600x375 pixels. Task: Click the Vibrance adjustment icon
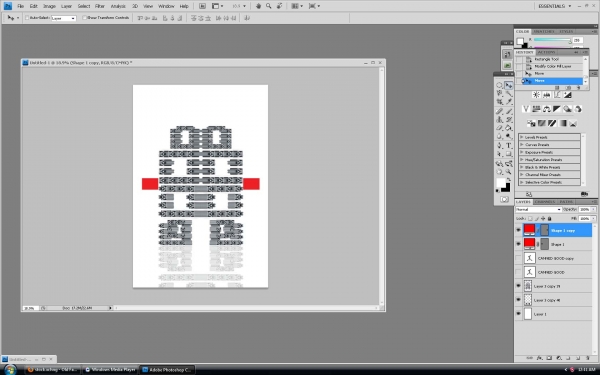coord(526,109)
